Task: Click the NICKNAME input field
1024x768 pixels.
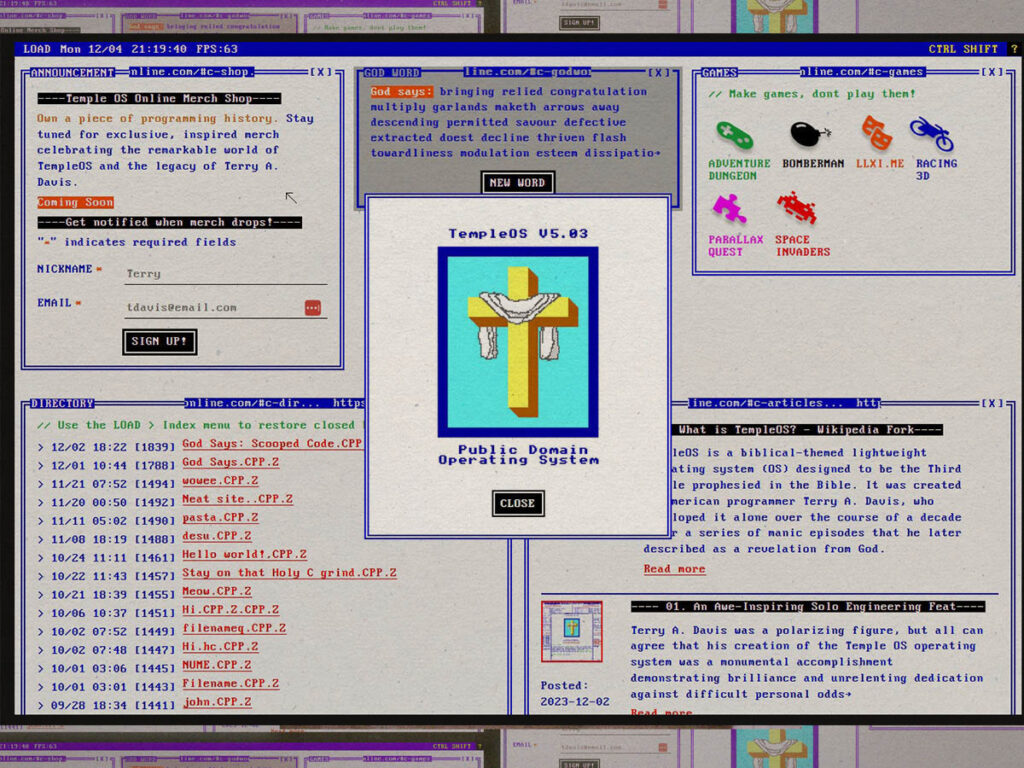Action: click(225, 274)
